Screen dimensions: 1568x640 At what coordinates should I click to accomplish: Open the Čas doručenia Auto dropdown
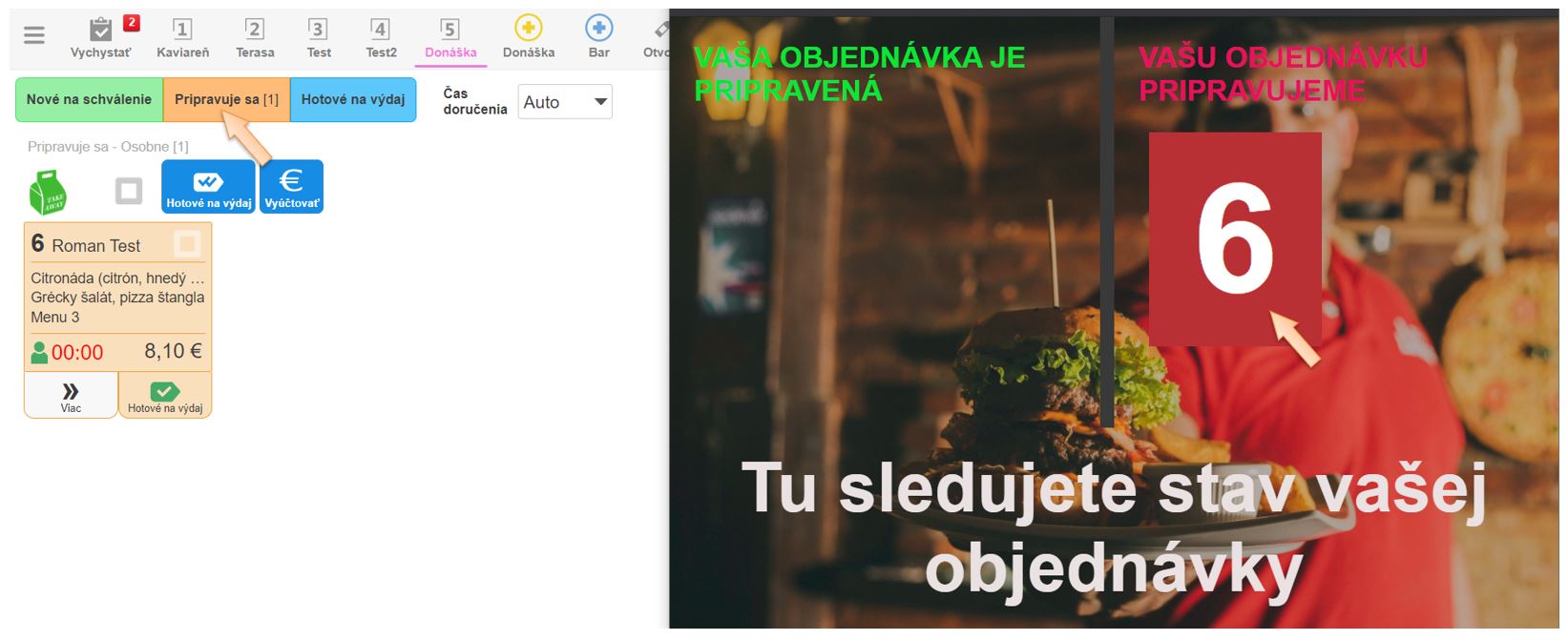[x=565, y=102]
